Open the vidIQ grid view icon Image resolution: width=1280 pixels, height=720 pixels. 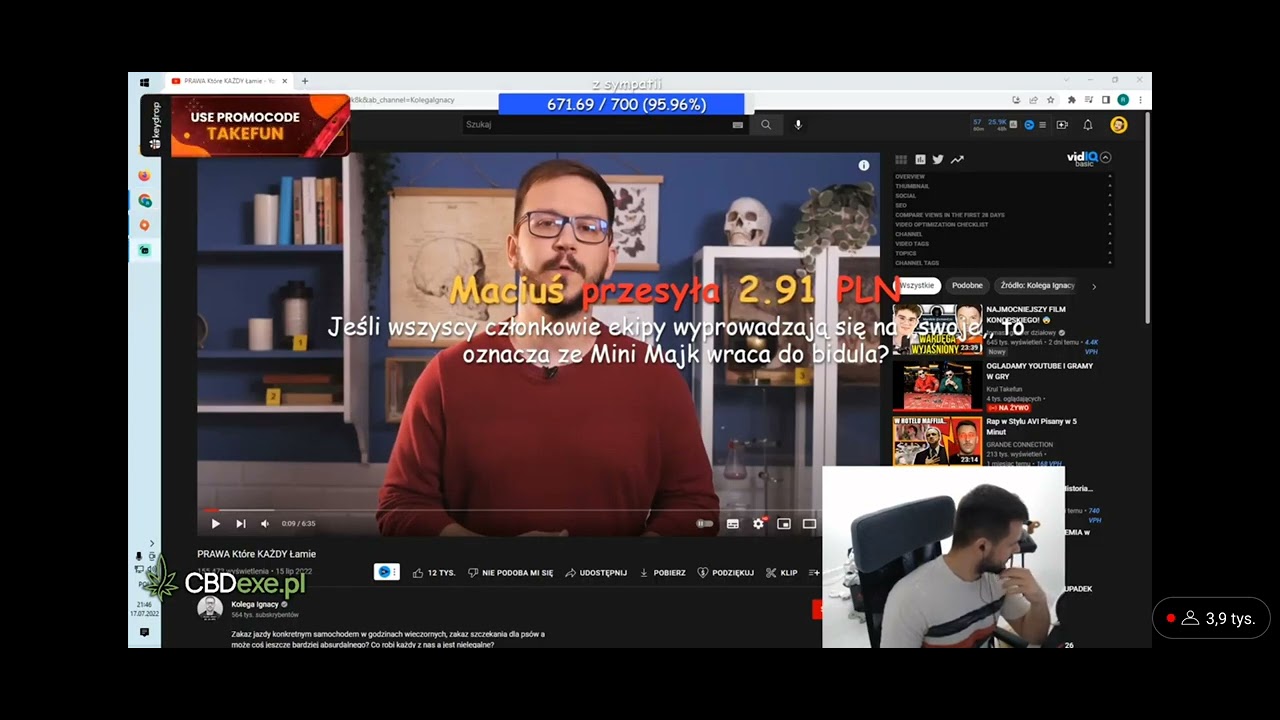coord(901,159)
